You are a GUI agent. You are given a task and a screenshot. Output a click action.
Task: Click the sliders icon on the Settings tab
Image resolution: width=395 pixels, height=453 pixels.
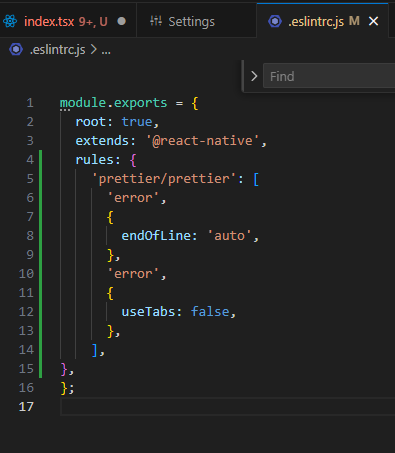pyautogui.click(x=156, y=21)
